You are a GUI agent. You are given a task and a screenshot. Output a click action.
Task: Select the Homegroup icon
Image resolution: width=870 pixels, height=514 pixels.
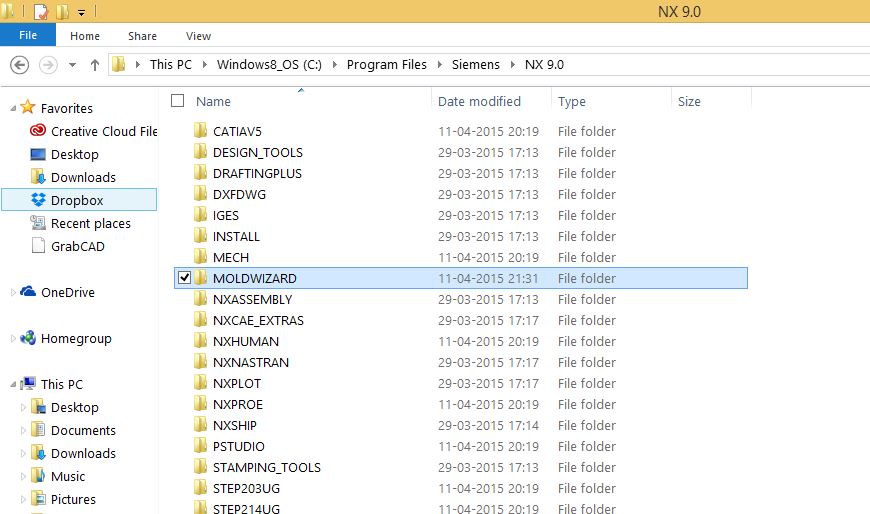28,338
